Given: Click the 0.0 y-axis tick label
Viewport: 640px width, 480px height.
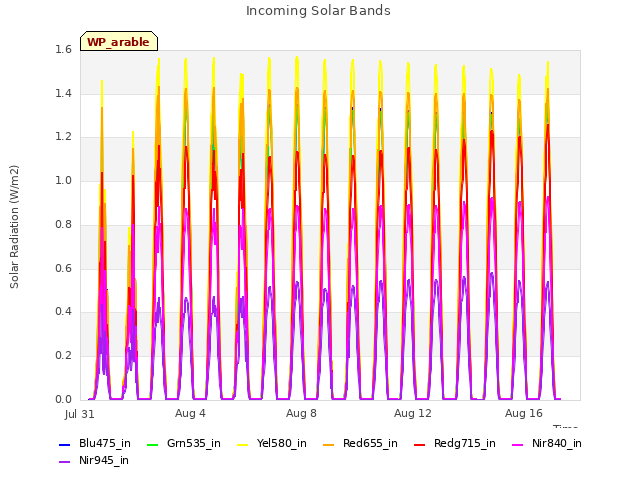Looking at the screenshot, I should pos(63,400).
